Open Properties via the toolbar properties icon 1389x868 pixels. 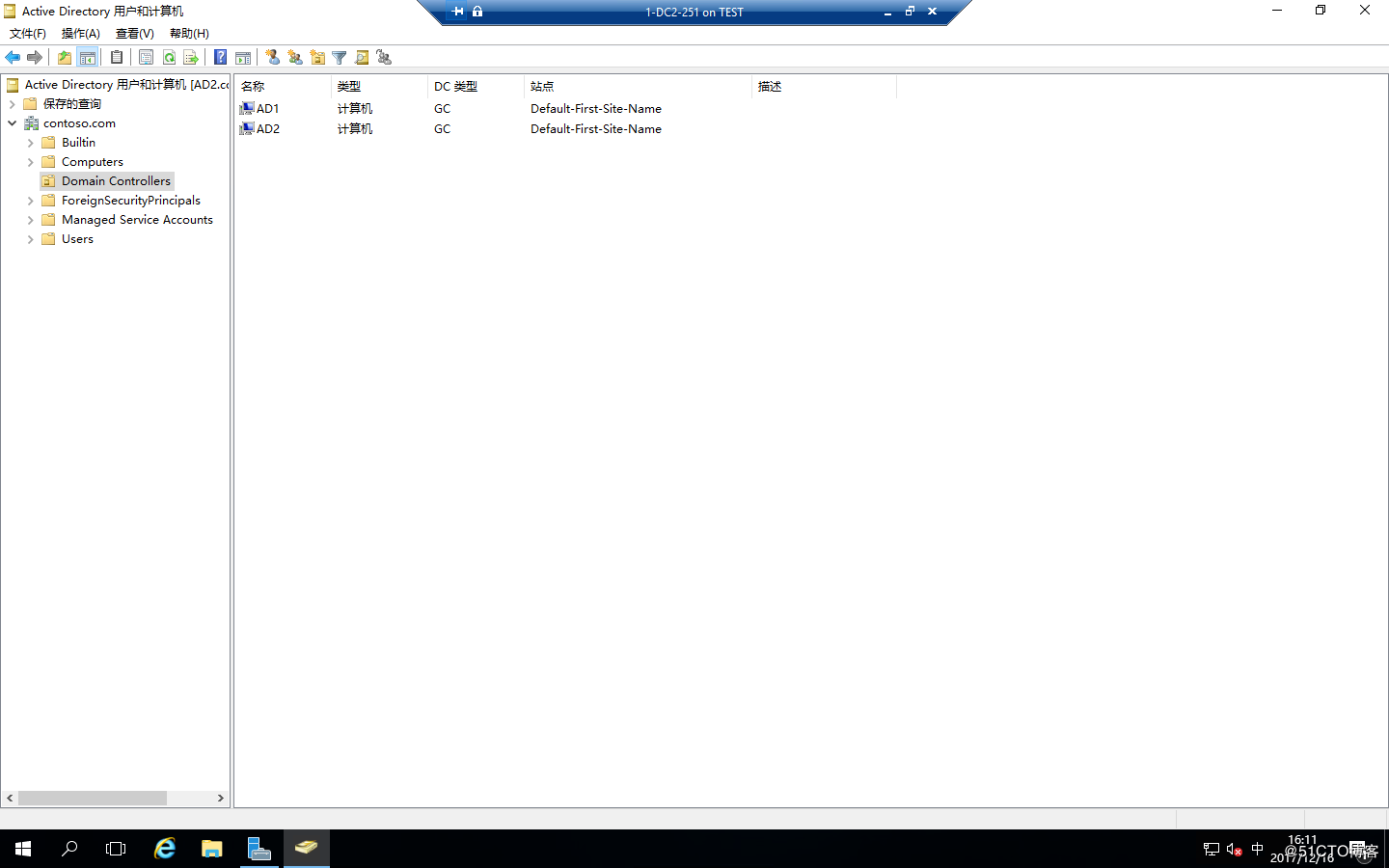[x=147, y=58]
